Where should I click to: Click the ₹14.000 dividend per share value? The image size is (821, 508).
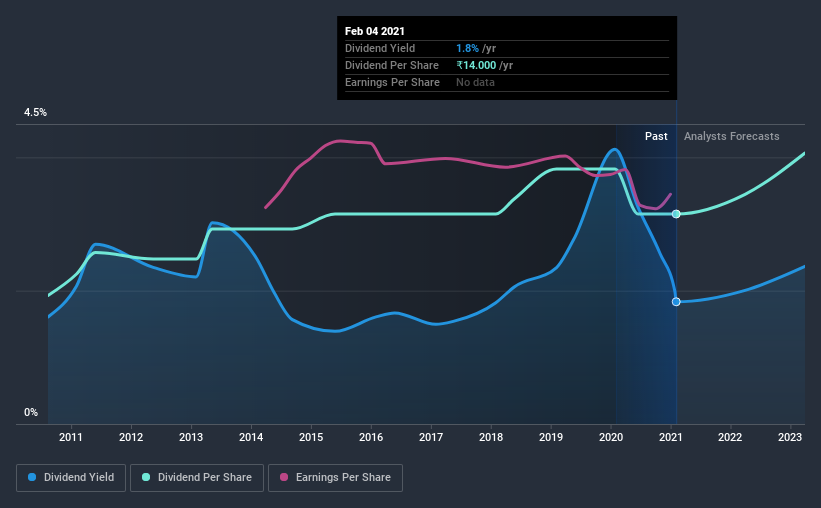pos(476,65)
